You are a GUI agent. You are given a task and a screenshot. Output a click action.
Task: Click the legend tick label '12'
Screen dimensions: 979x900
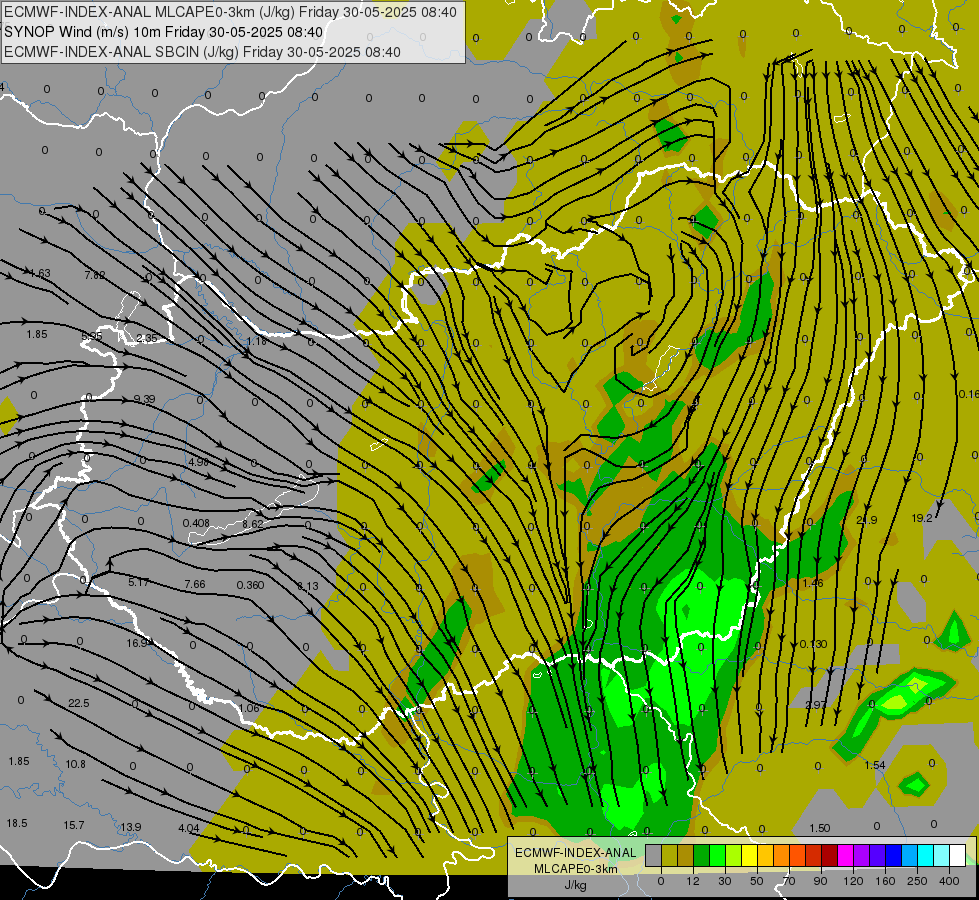point(692,881)
